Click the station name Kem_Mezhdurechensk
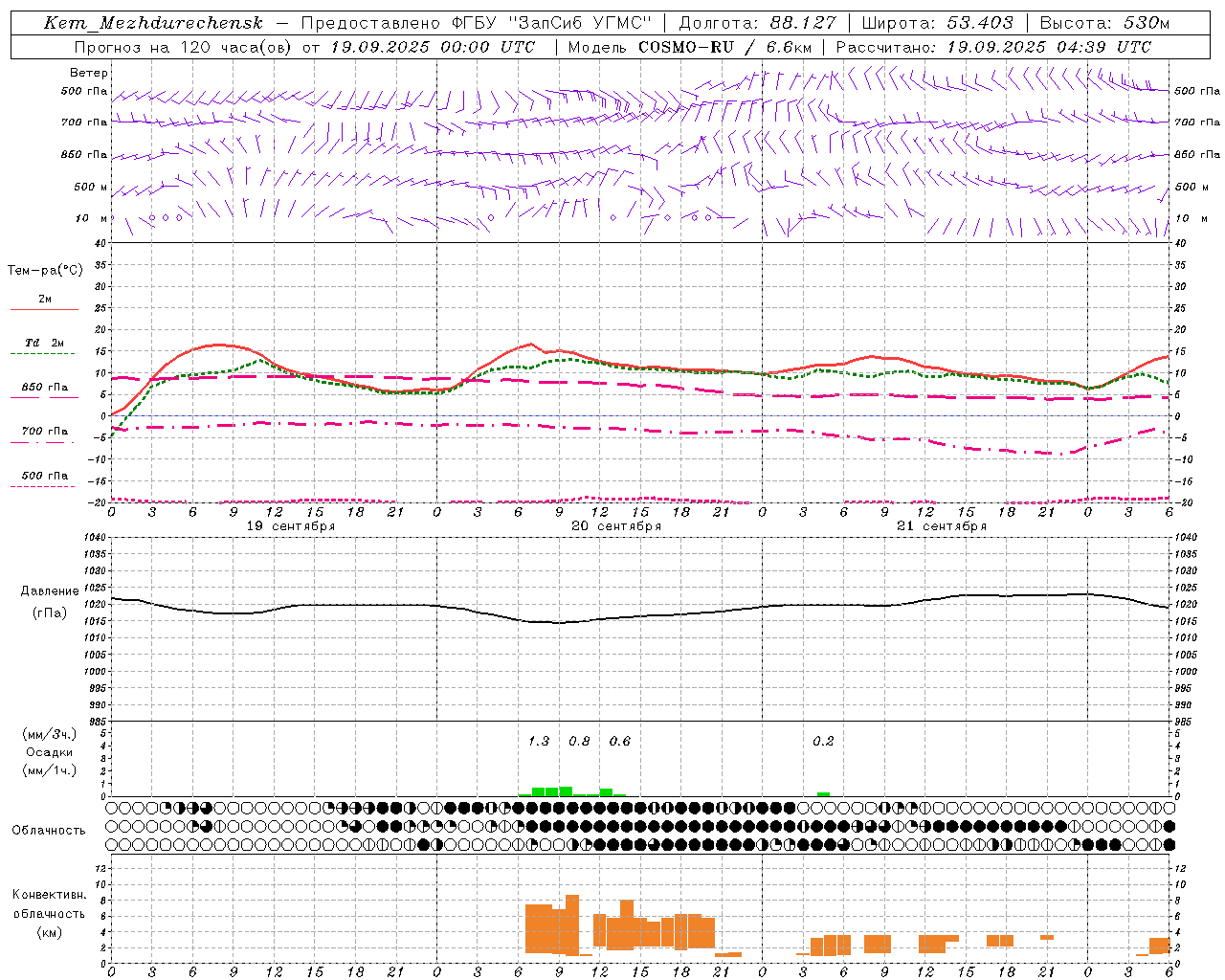This screenshot has height=980, width=1225. (x=153, y=23)
